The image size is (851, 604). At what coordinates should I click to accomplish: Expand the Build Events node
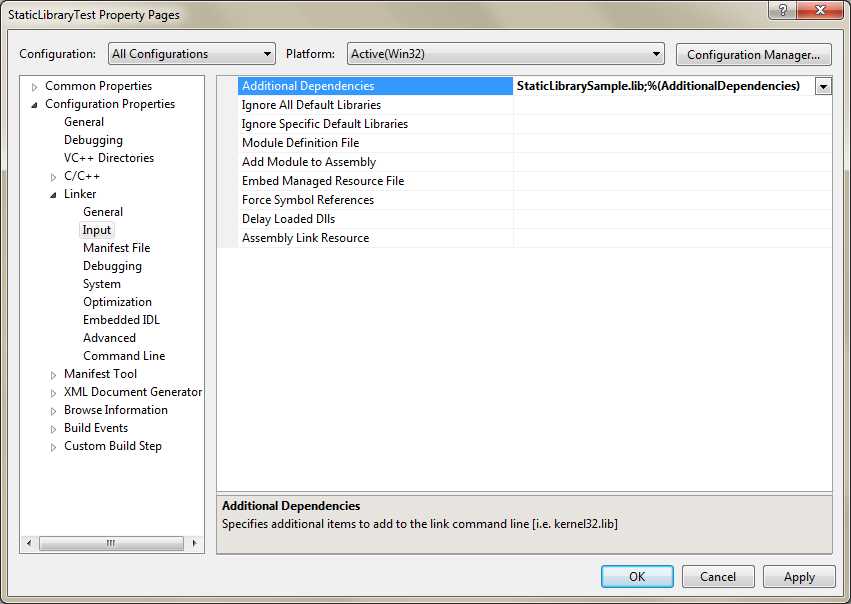tap(53, 429)
